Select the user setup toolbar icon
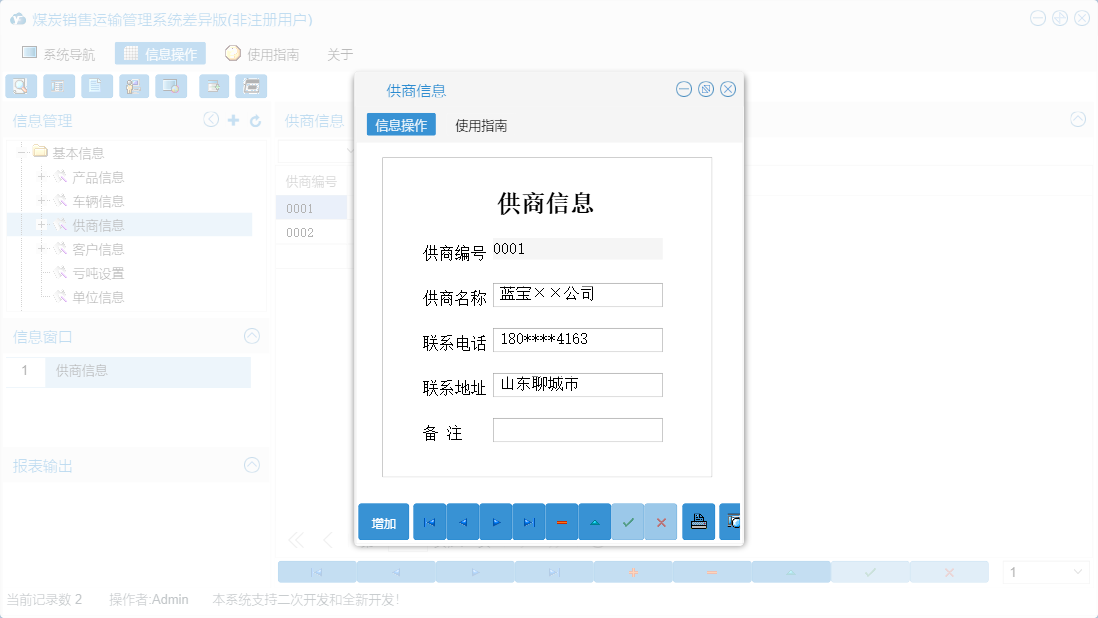Screen dimensions: 1098x618 (133, 86)
